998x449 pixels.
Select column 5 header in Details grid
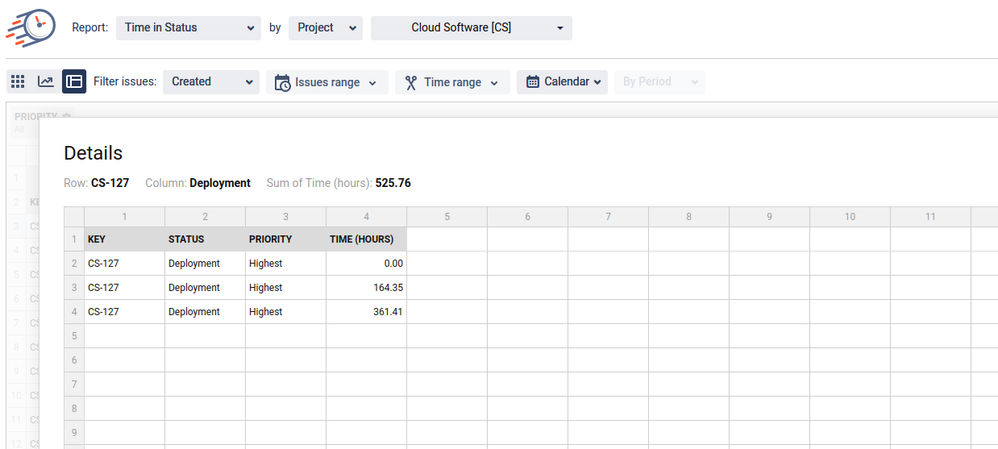(x=447, y=216)
